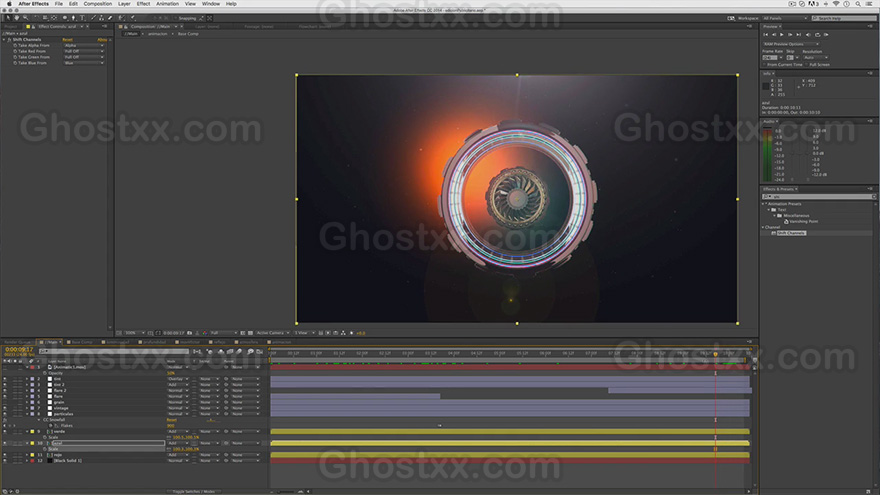Screen dimensions: 880x495
Task: Toggle loop option in Preview panel
Action: coord(817,35)
